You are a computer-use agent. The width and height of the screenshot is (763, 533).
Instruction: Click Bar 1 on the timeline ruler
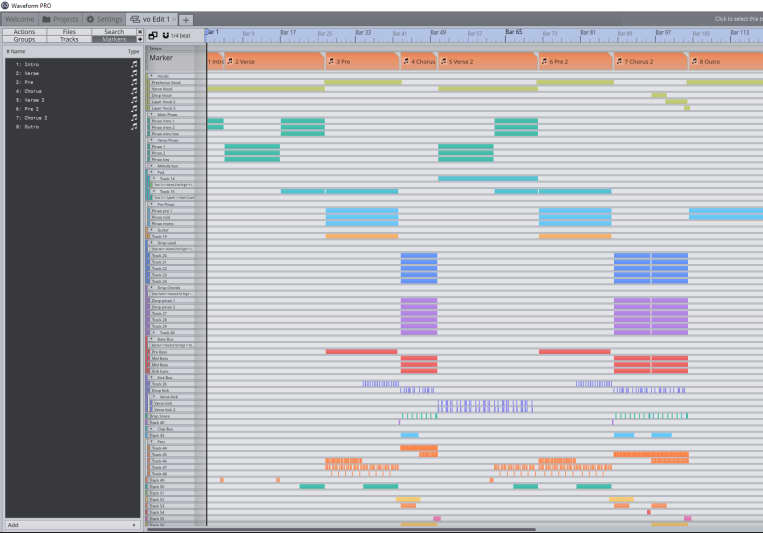pyautogui.click(x=212, y=32)
